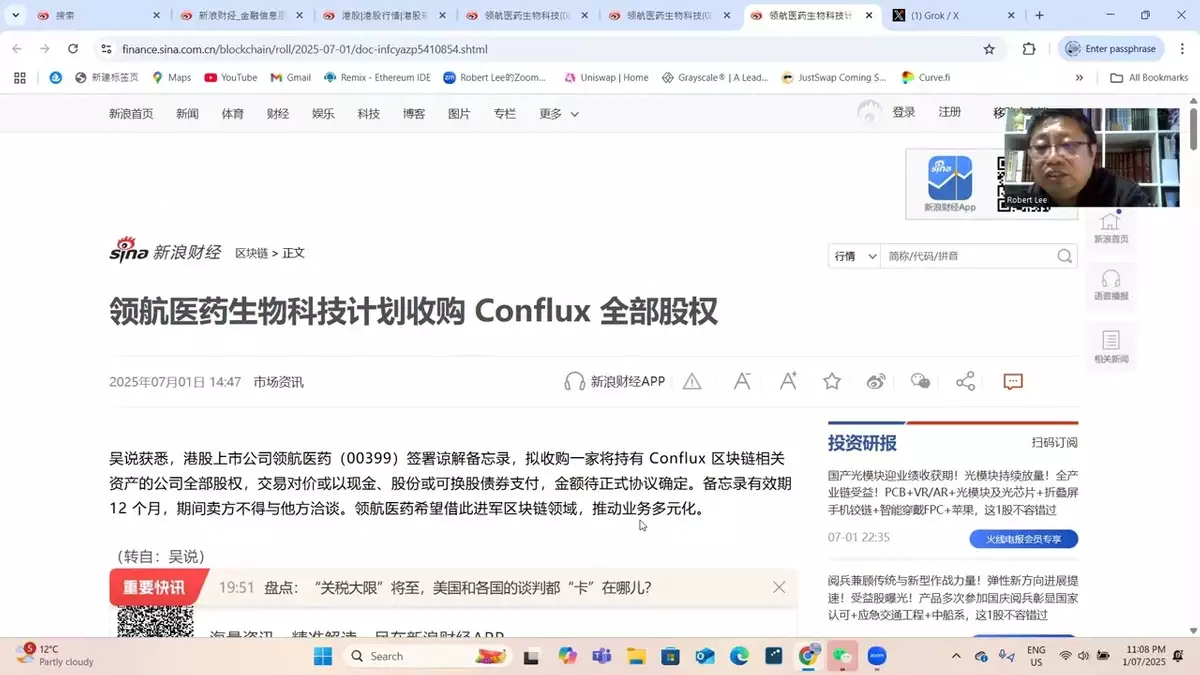Increase article font size (A+)
The width and height of the screenshot is (1200, 675).
(x=788, y=381)
